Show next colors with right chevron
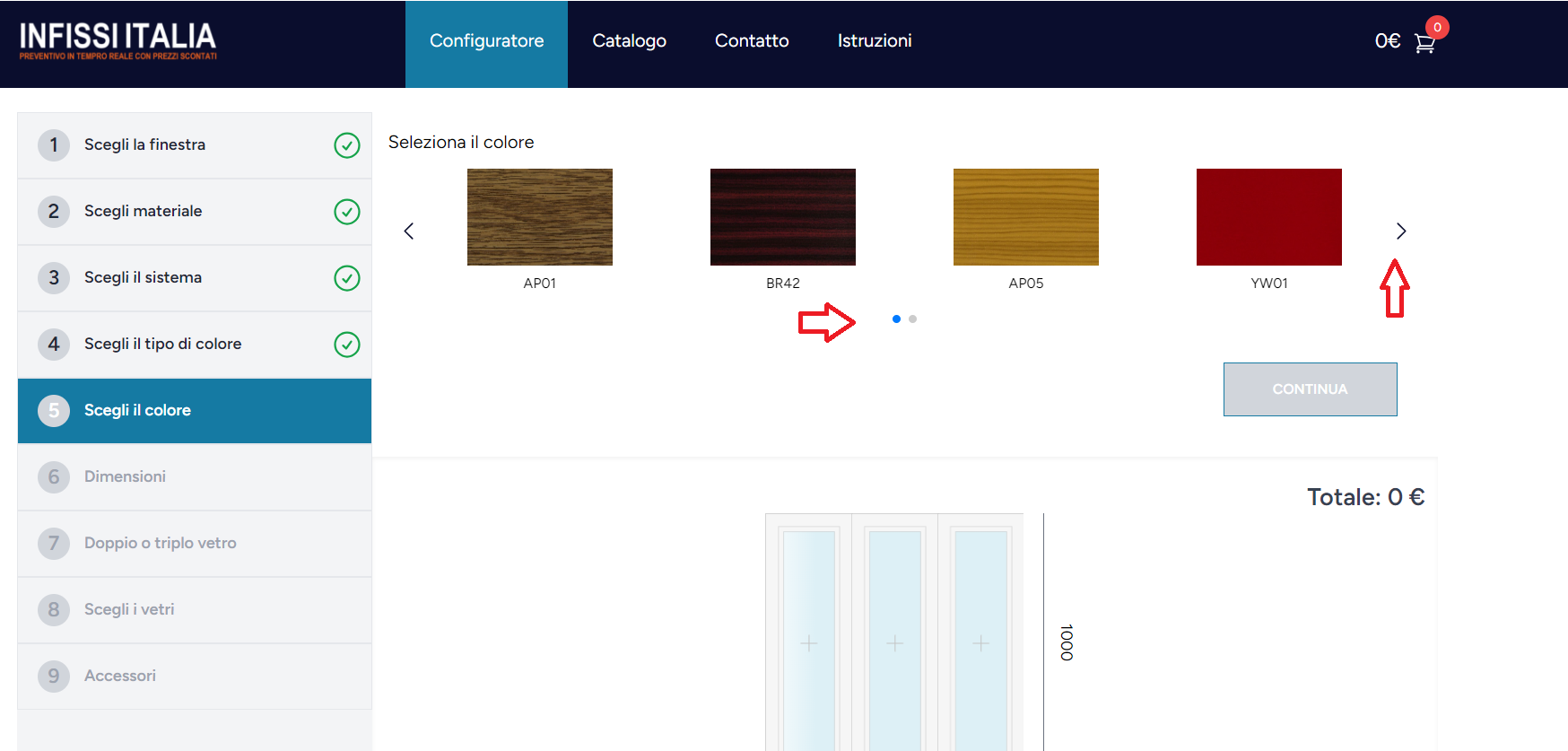Screen dimensions: 1568x751 [1400, 231]
